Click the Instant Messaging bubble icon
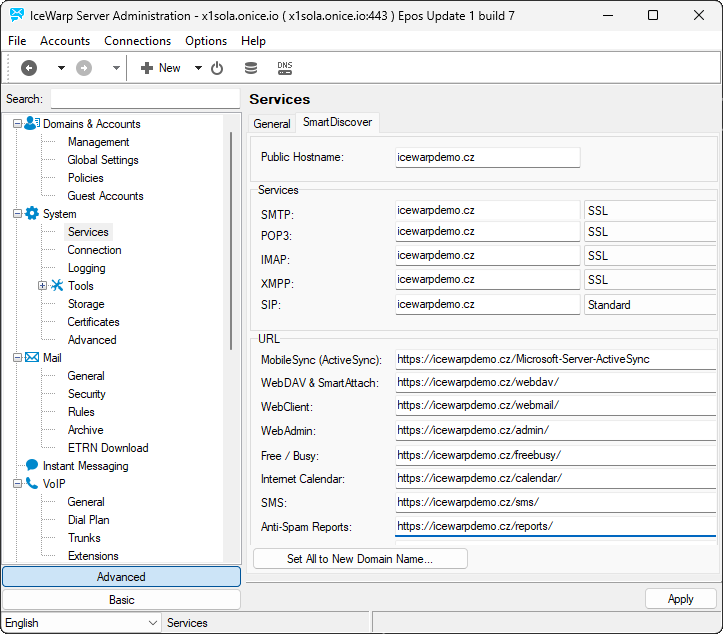 pos(32,465)
